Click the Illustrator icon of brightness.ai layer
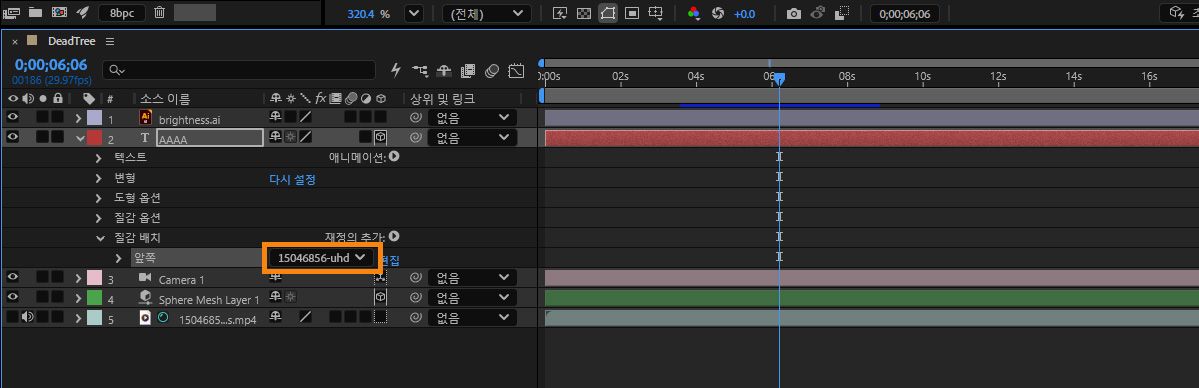The width and height of the screenshot is (1199, 388). (x=145, y=118)
